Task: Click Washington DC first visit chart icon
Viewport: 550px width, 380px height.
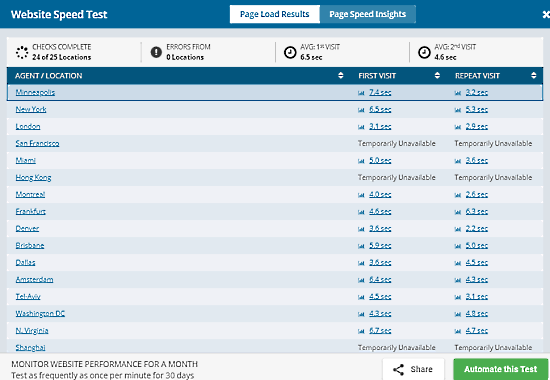Action: (361, 314)
